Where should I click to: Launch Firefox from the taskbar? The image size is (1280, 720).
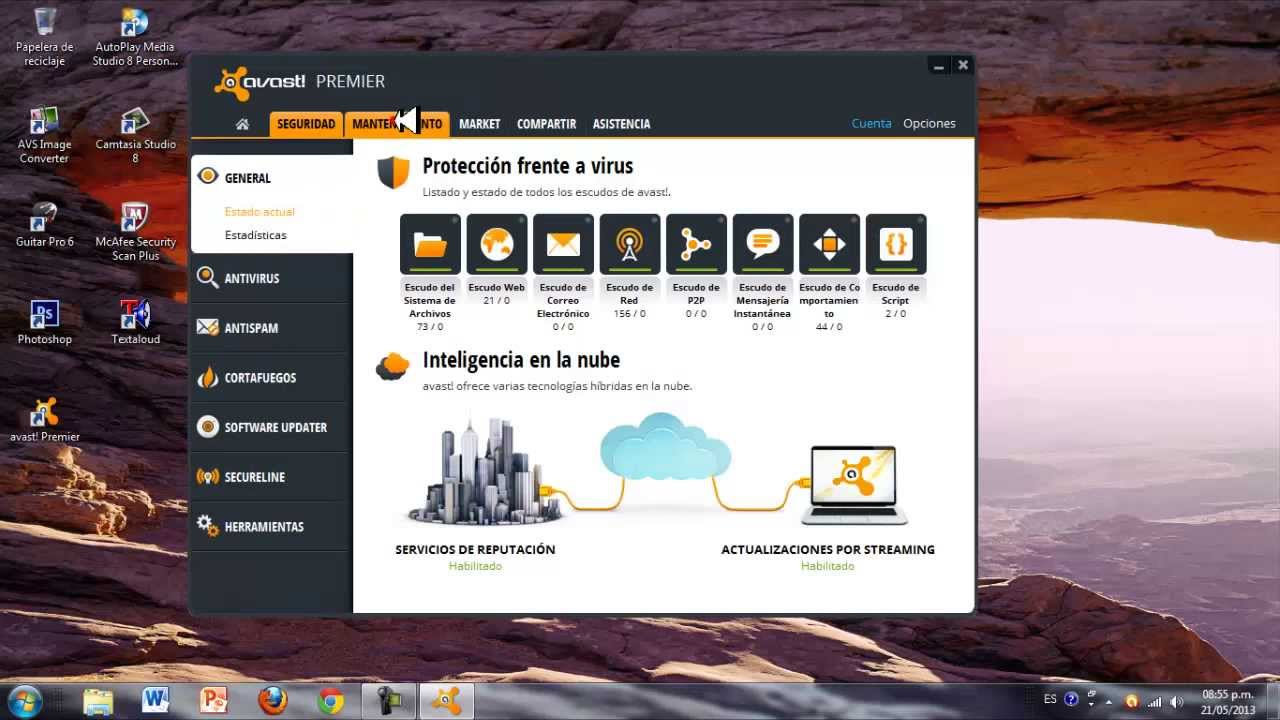click(272, 700)
